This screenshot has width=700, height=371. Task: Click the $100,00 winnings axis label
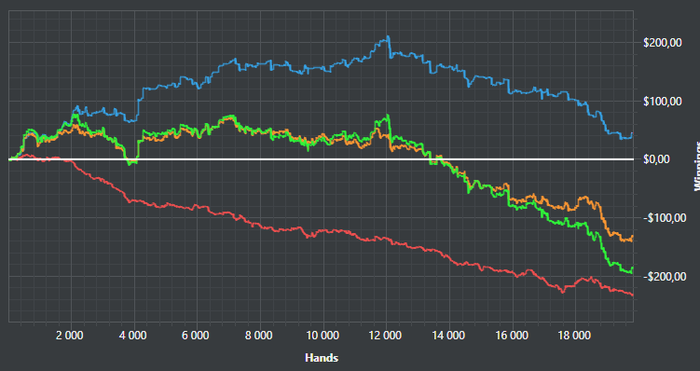click(x=663, y=101)
